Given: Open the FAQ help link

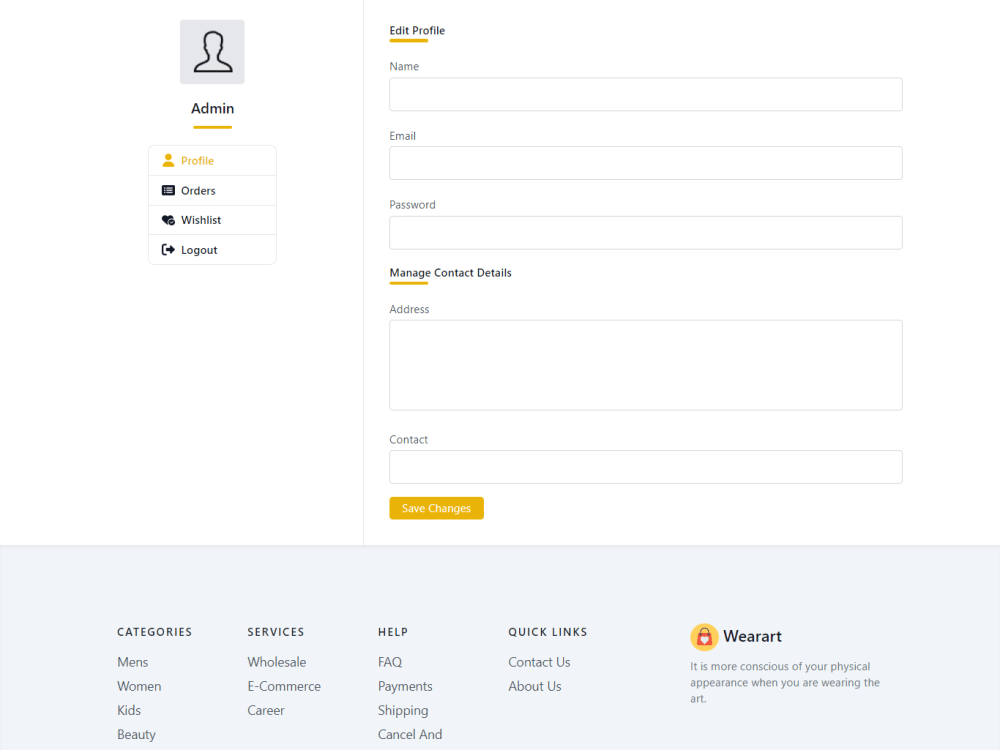Looking at the screenshot, I should point(390,662).
